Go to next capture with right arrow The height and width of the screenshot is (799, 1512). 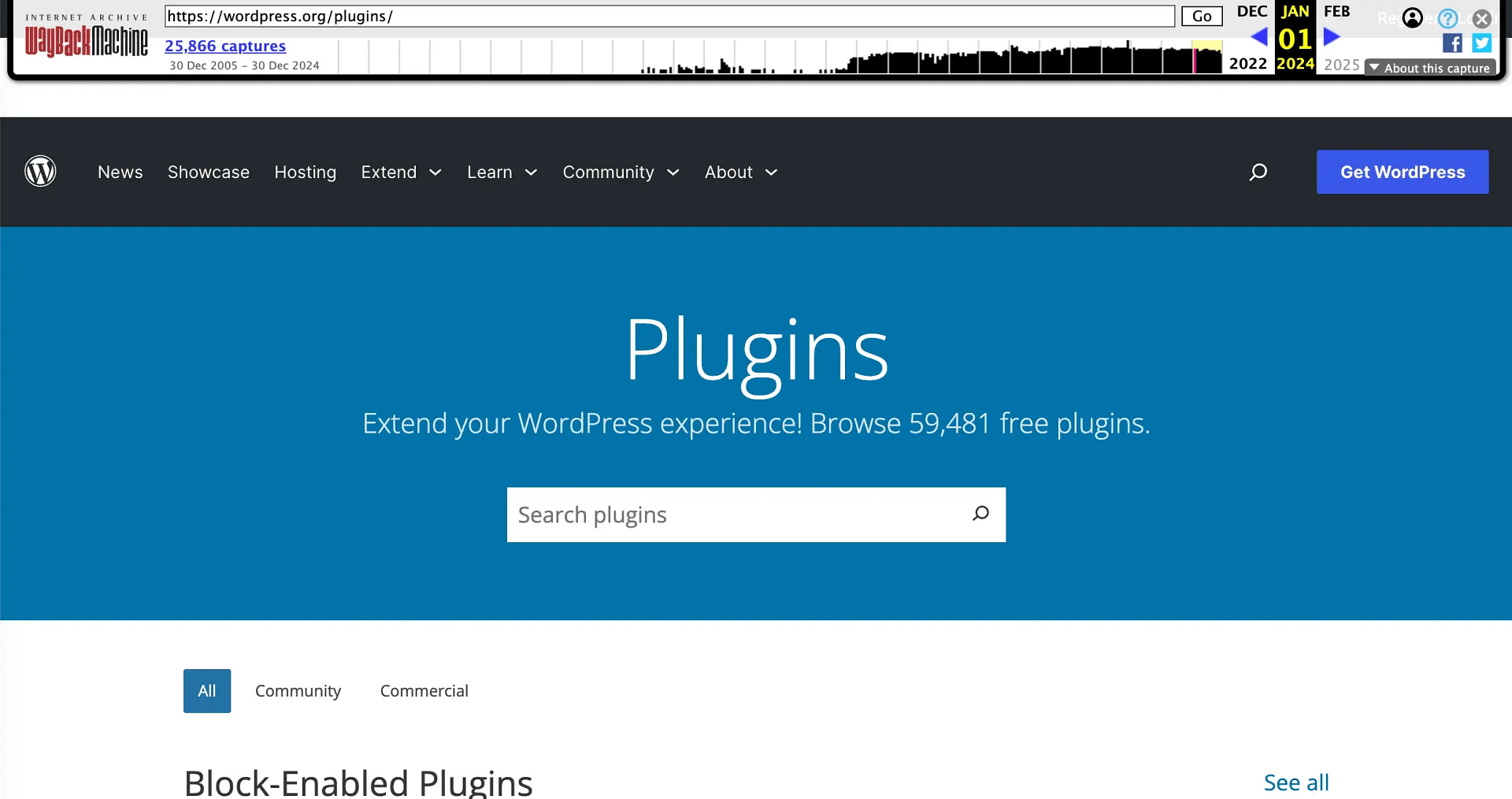pyautogui.click(x=1332, y=36)
